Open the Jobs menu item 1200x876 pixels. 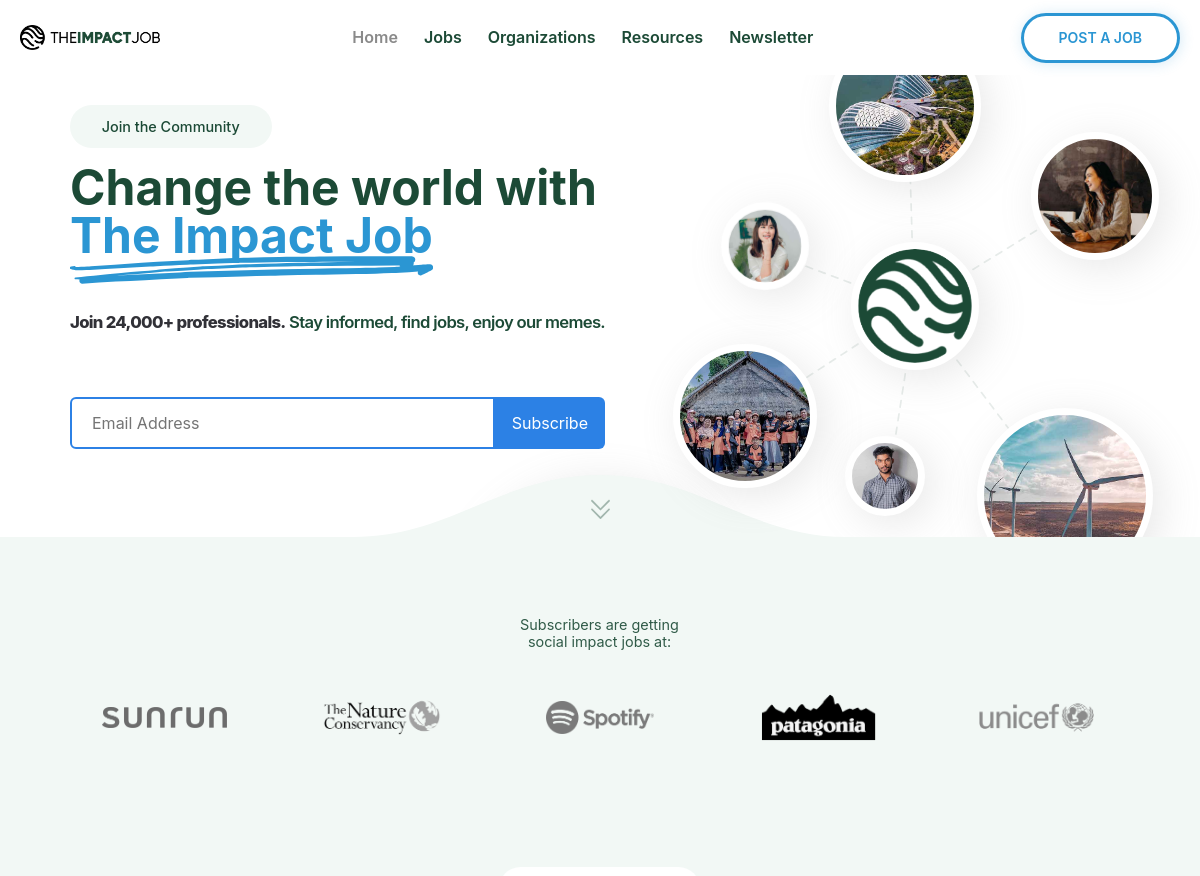443,37
